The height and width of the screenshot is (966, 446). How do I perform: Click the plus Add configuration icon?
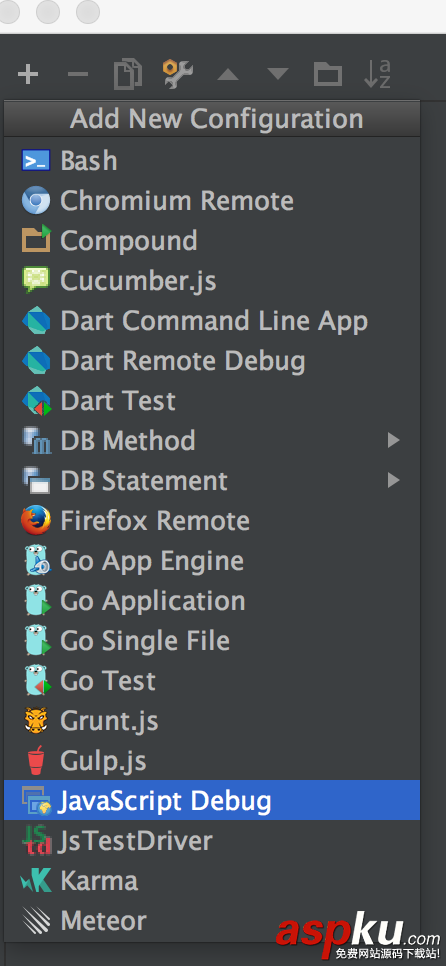coord(28,75)
